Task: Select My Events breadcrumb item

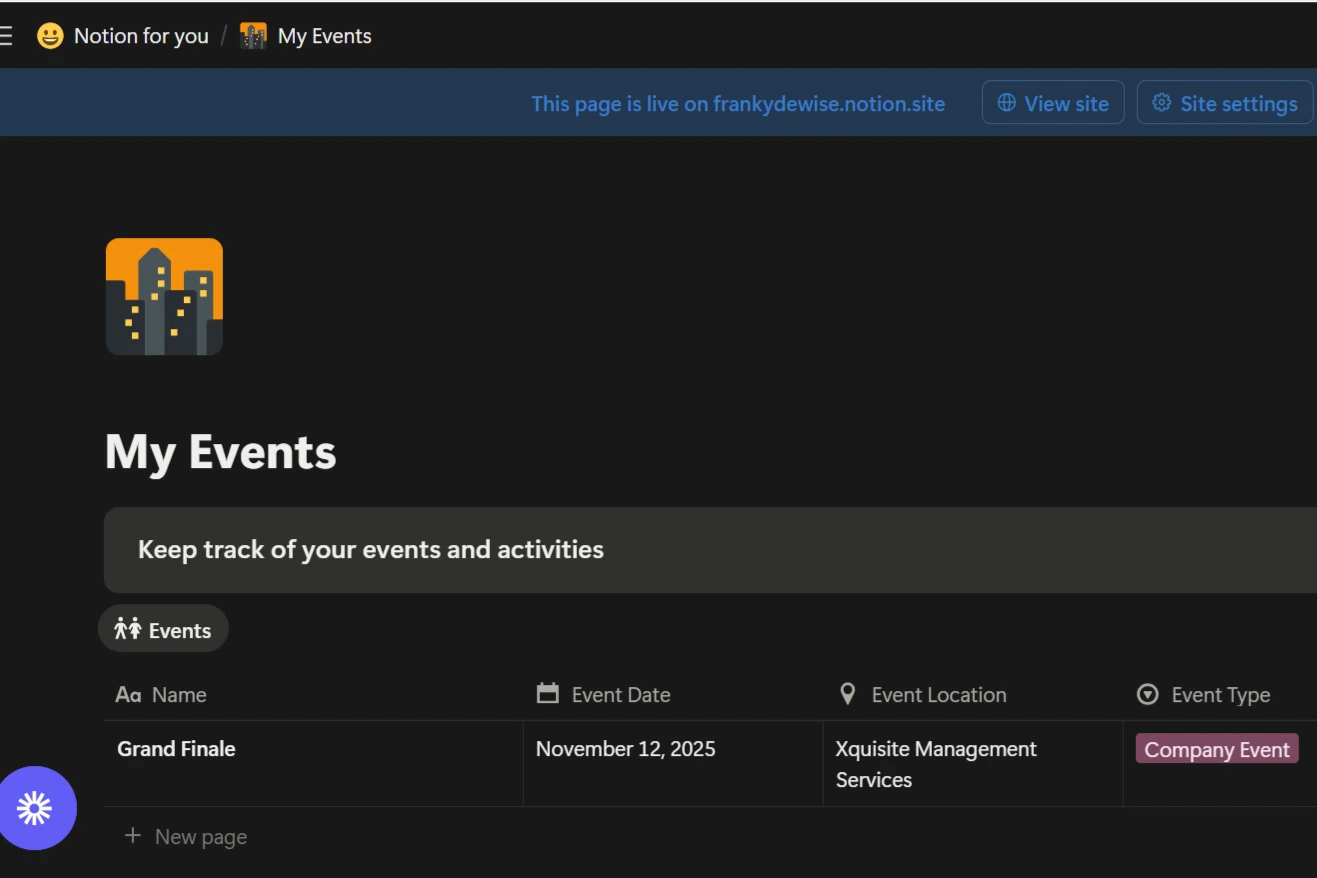Action: pyautogui.click(x=324, y=36)
